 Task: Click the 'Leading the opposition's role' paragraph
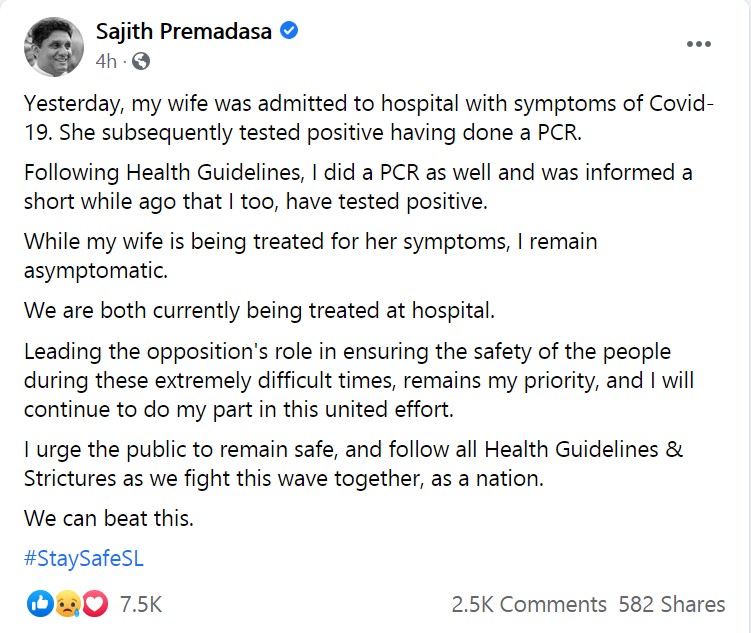pos(359,381)
